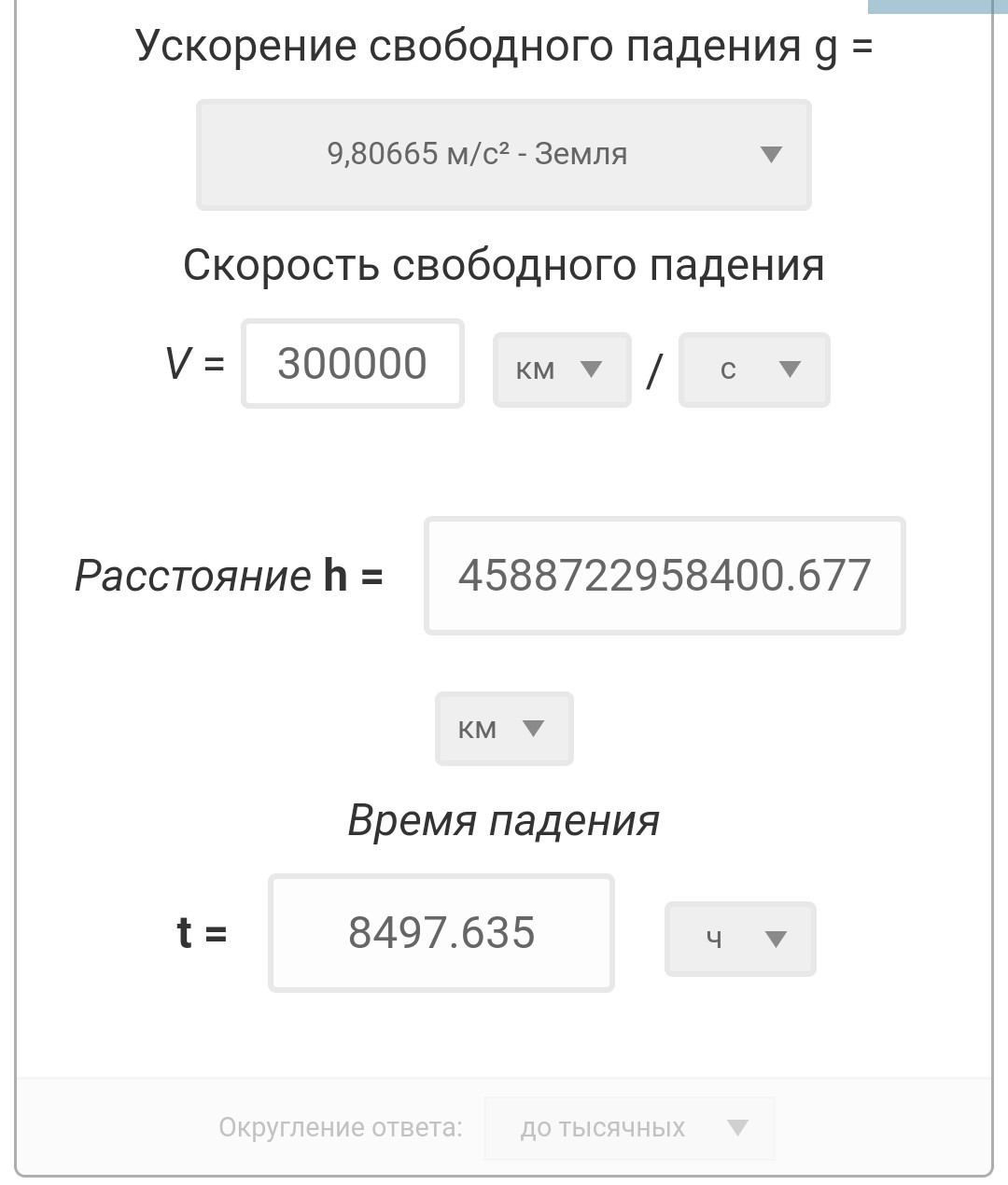1008x1185 pixels.
Task: Click the Округление ответа label
Action: pyautogui.click(x=341, y=1128)
